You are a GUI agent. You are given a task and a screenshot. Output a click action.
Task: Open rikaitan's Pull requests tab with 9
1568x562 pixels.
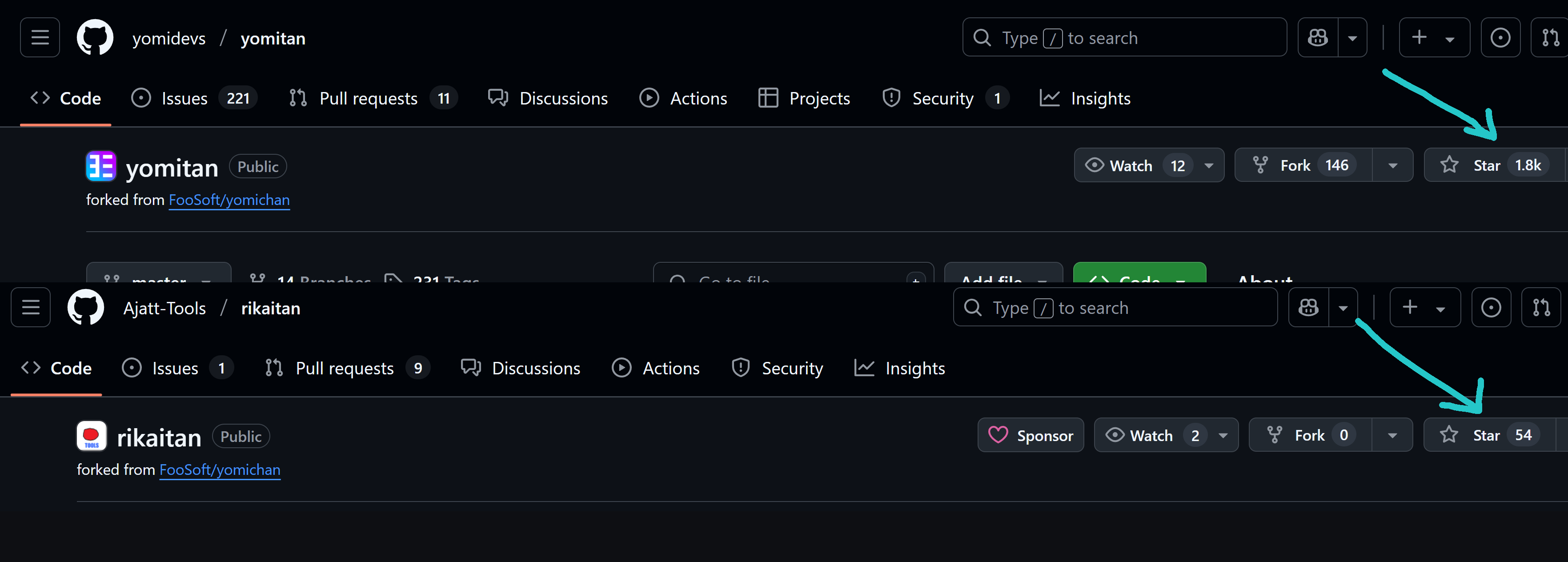348,368
